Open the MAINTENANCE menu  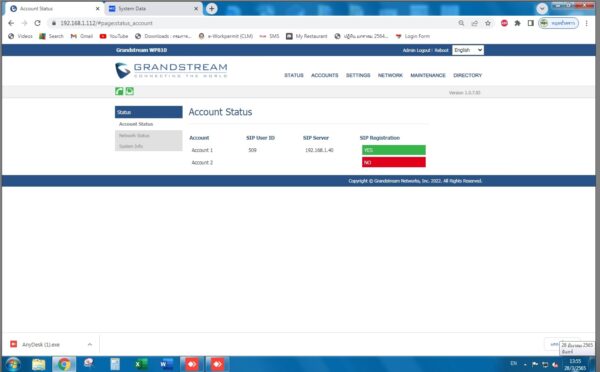[428, 75]
